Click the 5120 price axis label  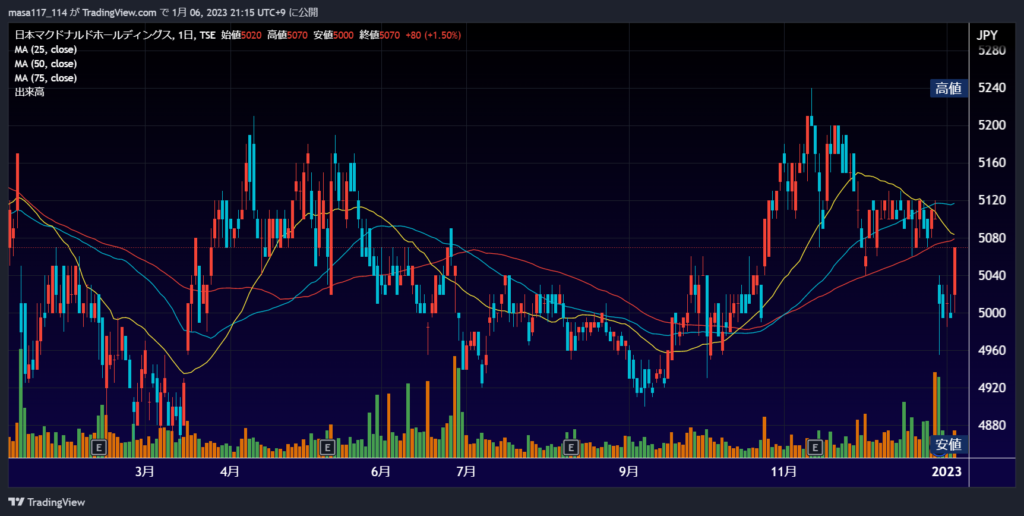(992, 200)
